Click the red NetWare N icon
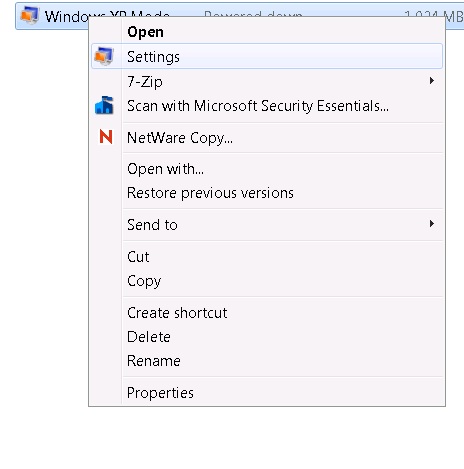The image size is (464, 469). [106, 137]
